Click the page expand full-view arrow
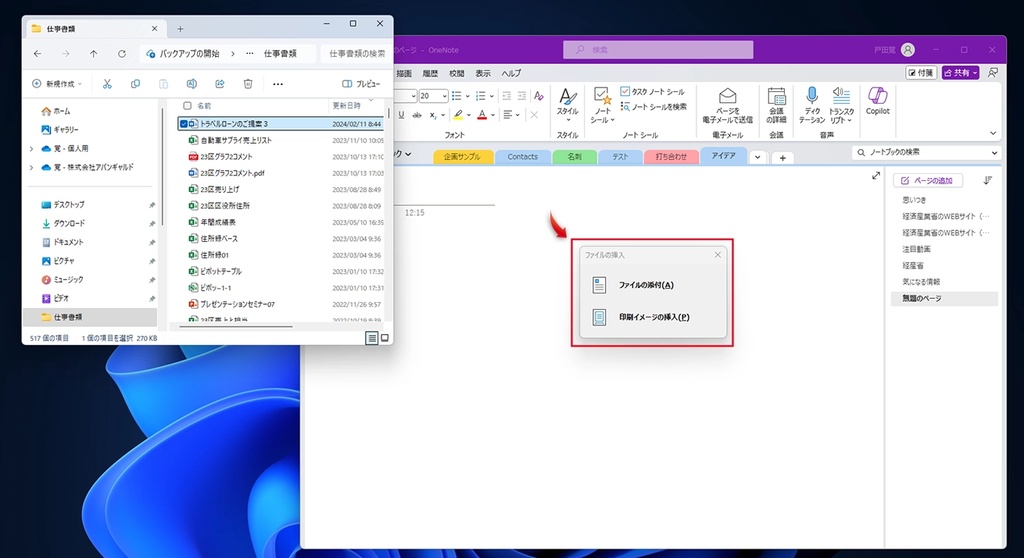This screenshot has width=1024, height=558. pos(876,176)
